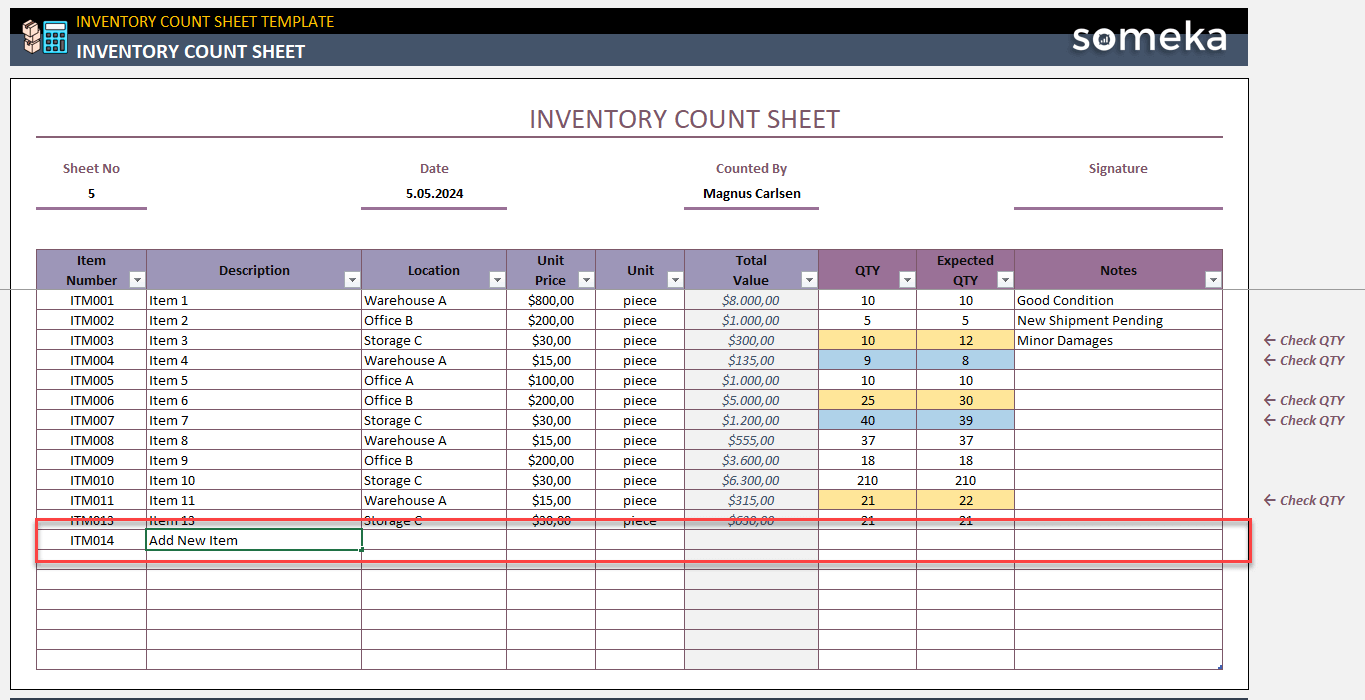Click the calculator inventory icon in the header

click(x=47, y=36)
